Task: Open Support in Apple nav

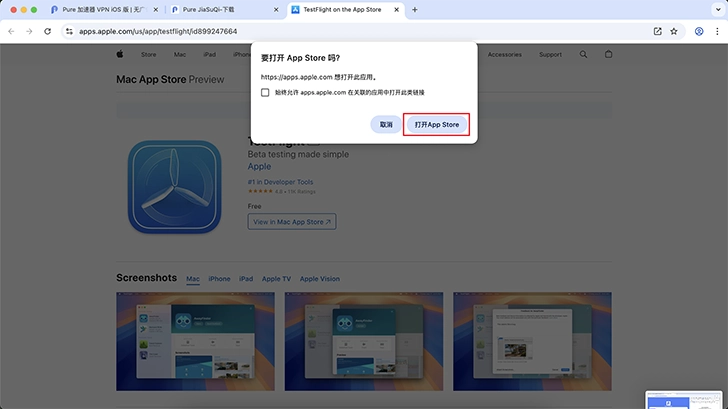Action: tap(550, 54)
